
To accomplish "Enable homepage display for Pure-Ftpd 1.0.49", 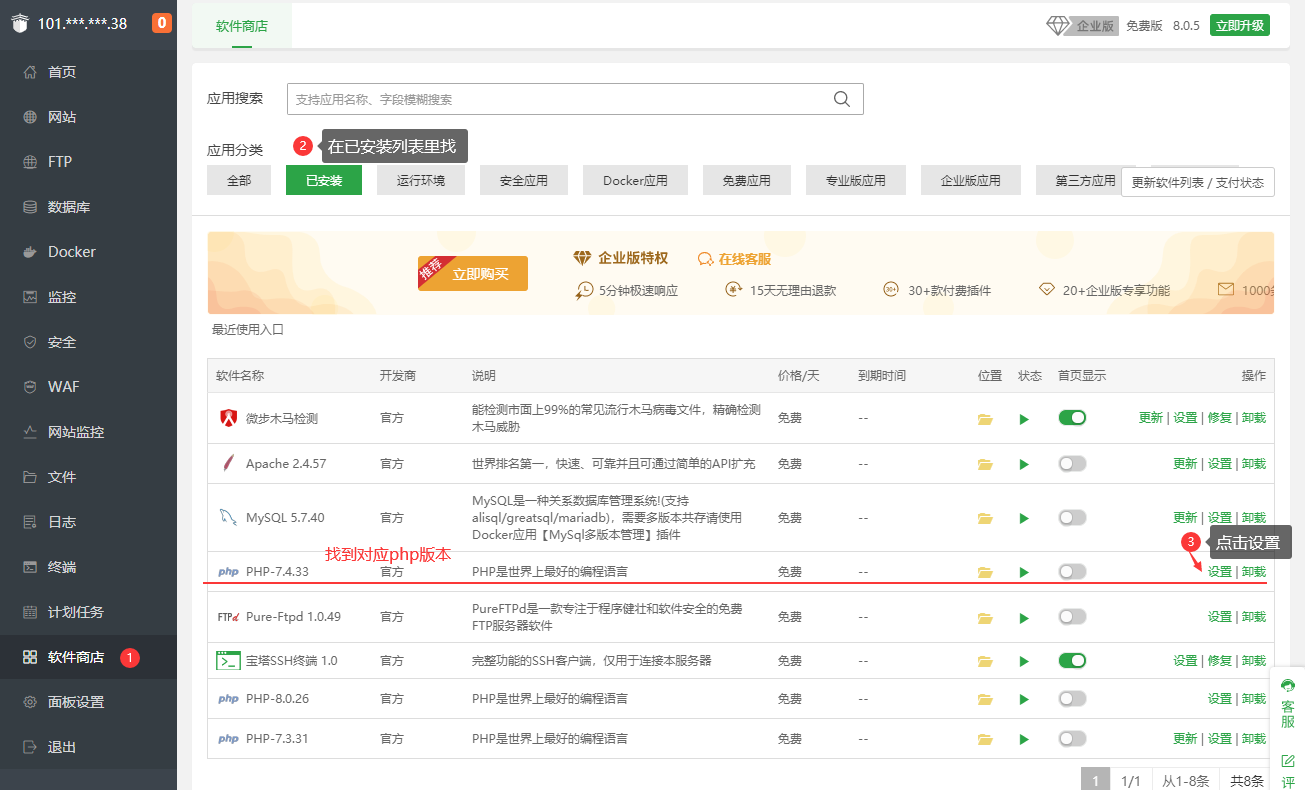I will click(x=1072, y=617).
